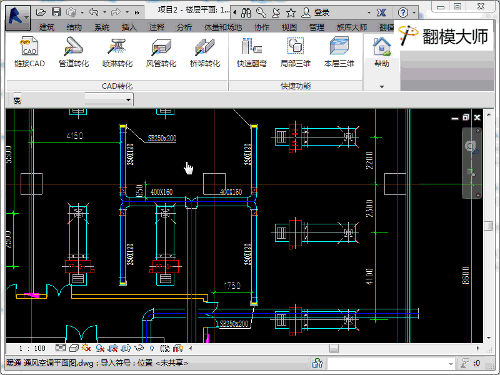Open the 体量和场地 ribbon tab

tap(223, 27)
